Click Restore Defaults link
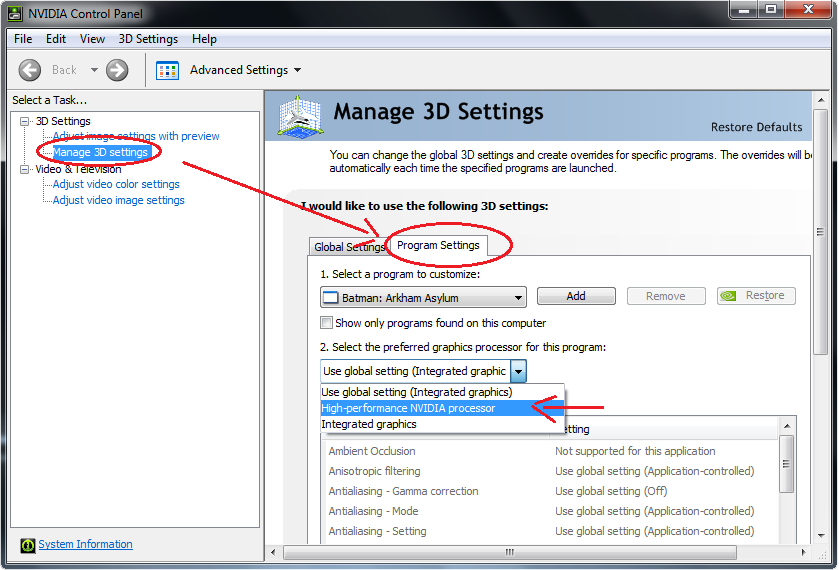839x570 pixels. [x=757, y=127]
